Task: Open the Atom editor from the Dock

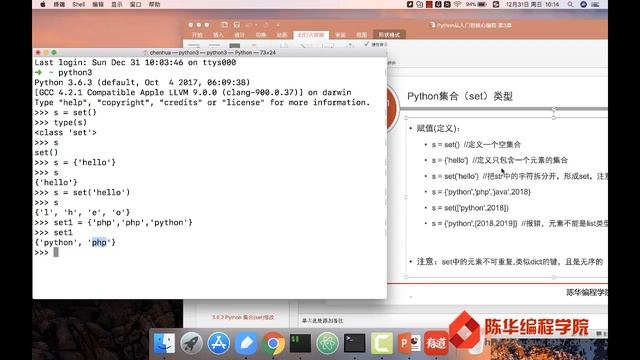Action: coord(327,343)
